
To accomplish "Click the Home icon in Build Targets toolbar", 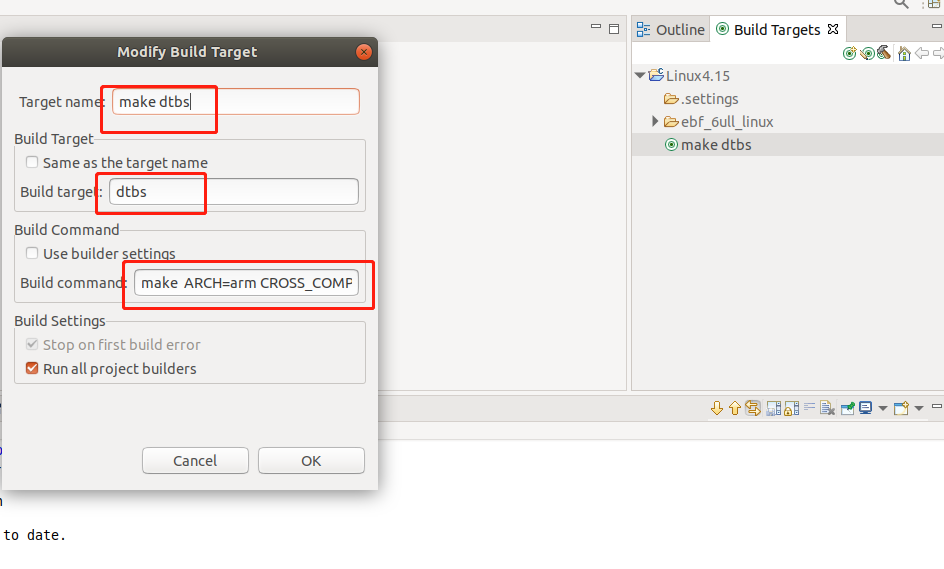I will tap(904, 54).
